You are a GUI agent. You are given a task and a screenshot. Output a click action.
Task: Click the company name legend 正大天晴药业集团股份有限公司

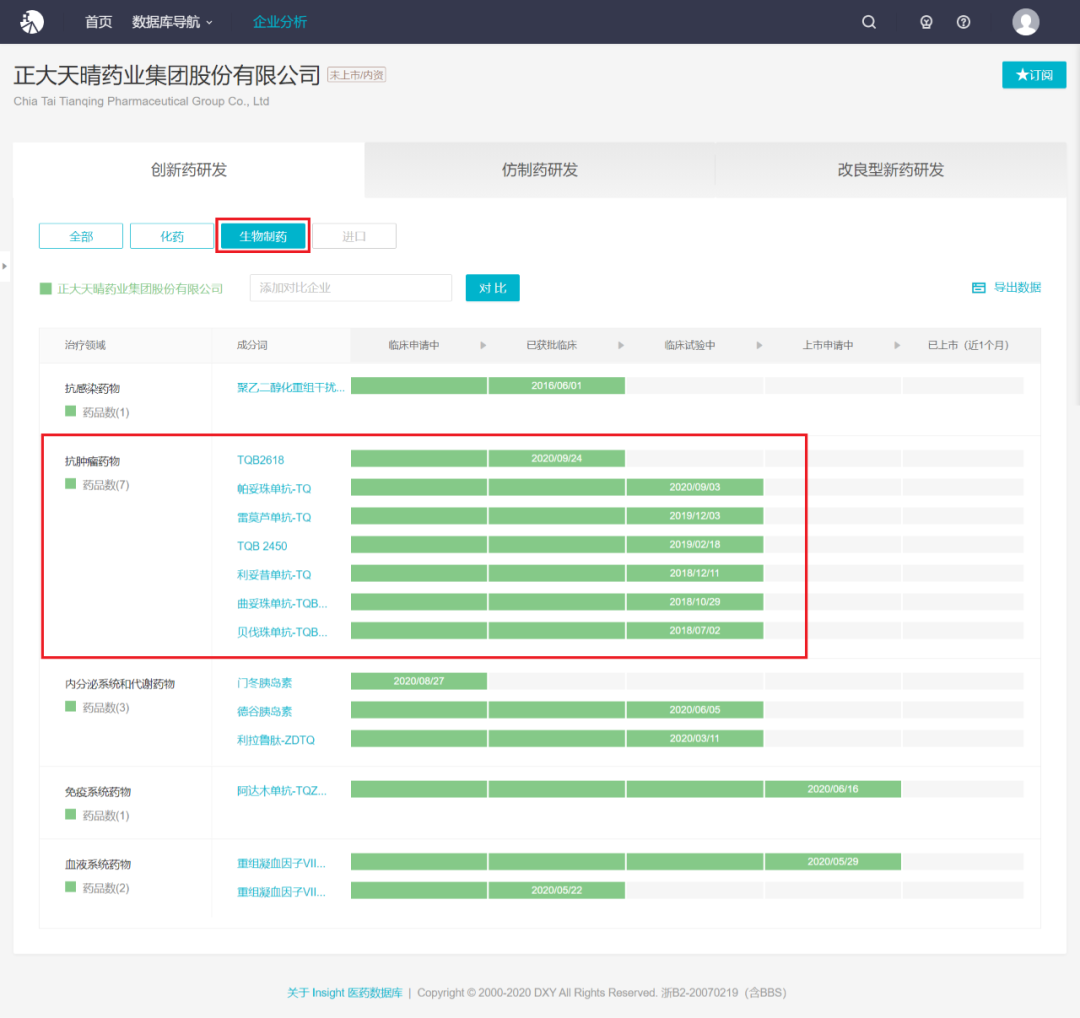pyautogui.click(x=140, y=289)
